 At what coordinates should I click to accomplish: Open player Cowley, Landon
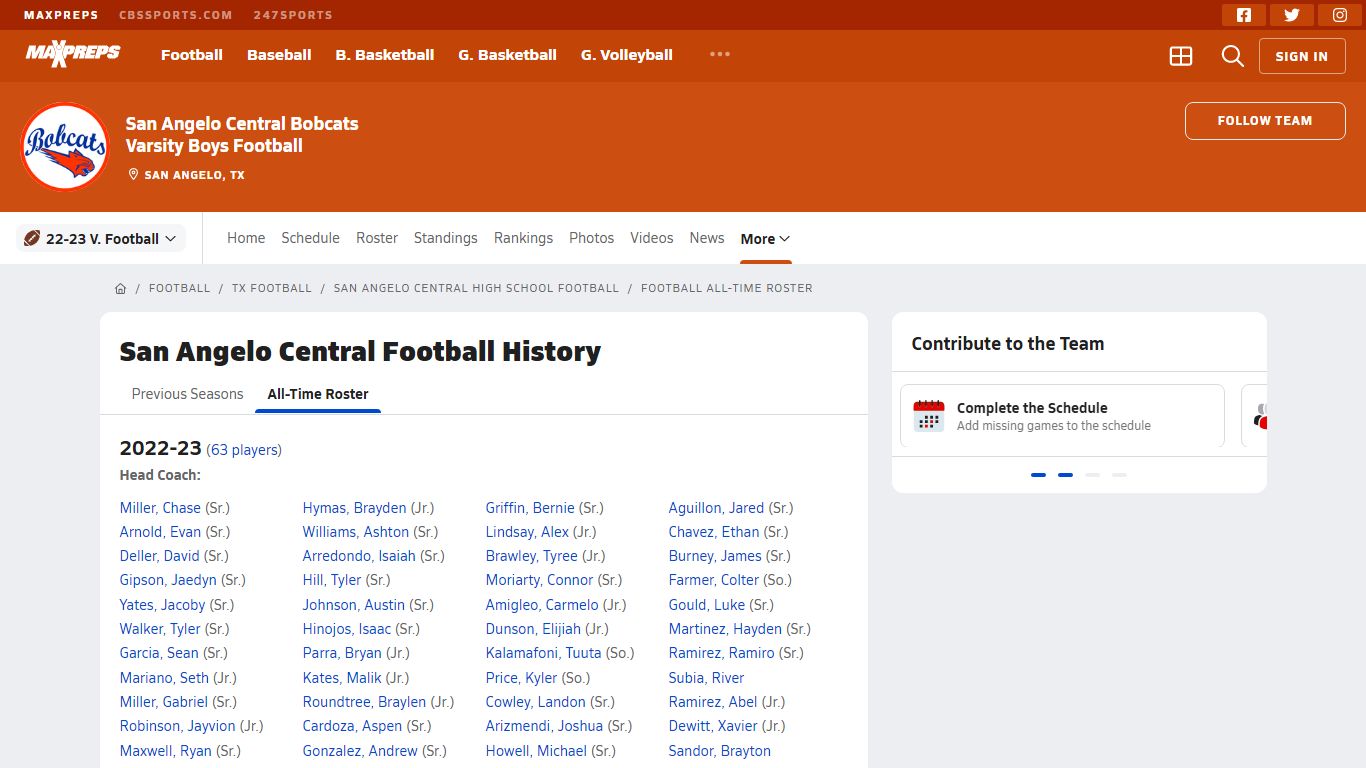(536, 702)
